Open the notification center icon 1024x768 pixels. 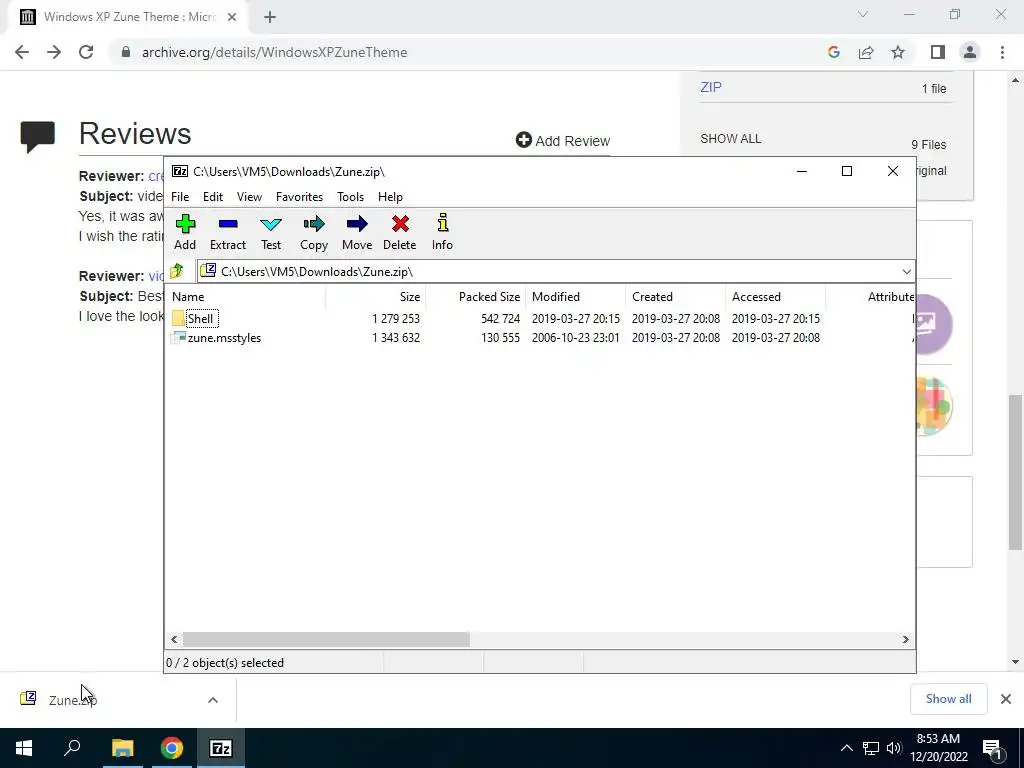coord(993,749)
